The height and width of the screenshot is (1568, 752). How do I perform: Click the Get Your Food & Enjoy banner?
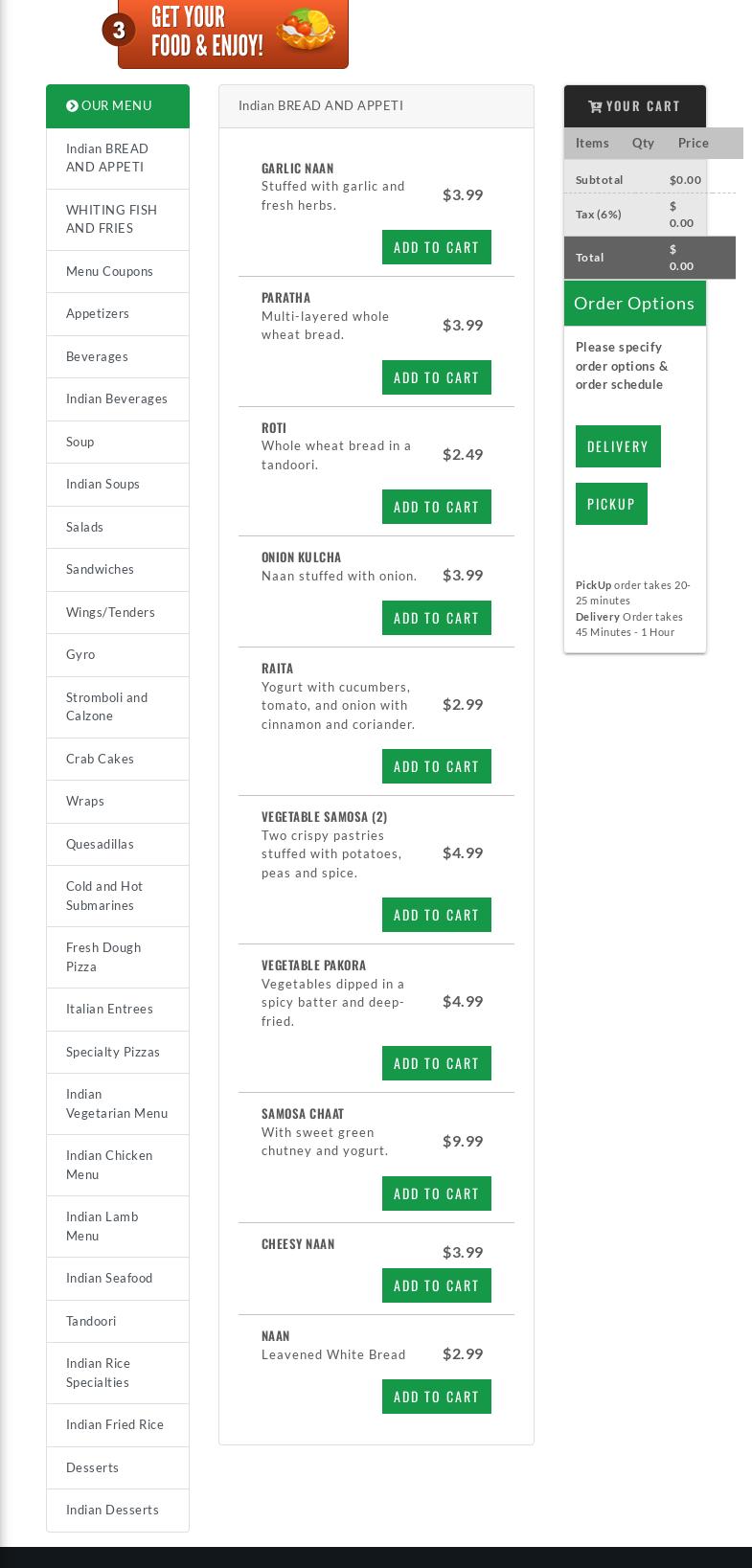[x=233, y=34]
